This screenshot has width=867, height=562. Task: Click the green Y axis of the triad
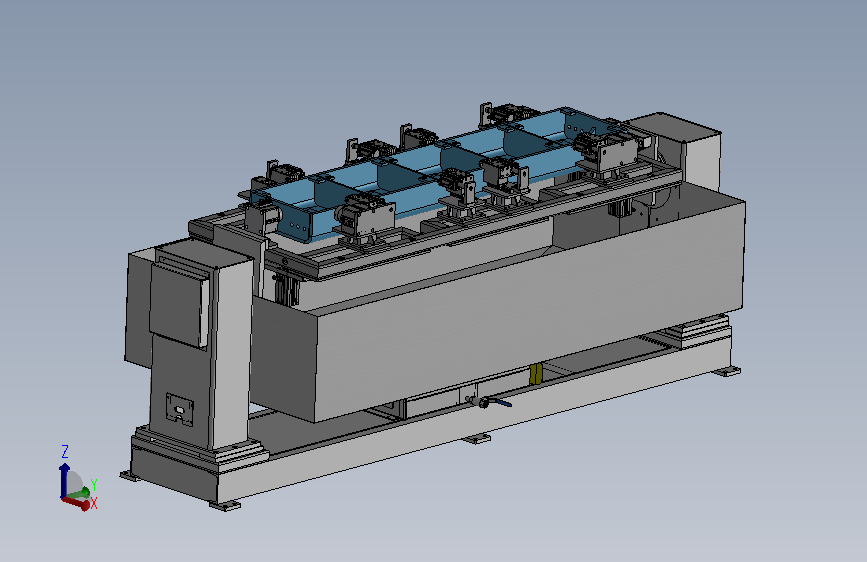click(78, 492)
